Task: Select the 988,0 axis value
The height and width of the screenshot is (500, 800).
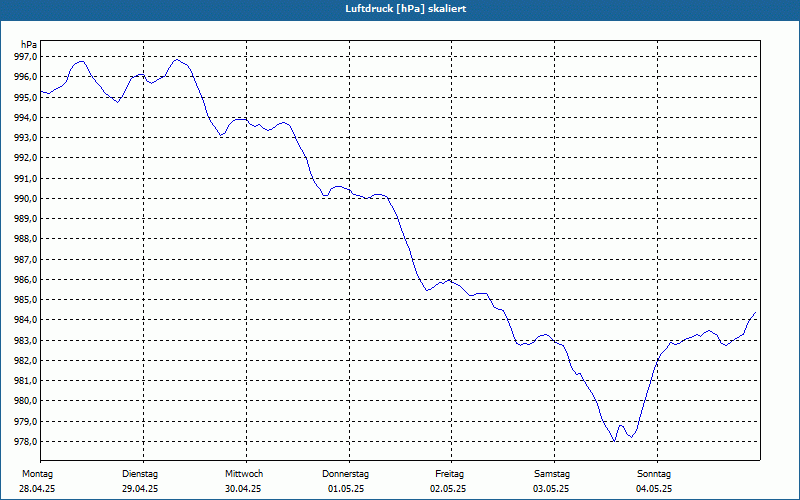Action: [x=26, y=239]
